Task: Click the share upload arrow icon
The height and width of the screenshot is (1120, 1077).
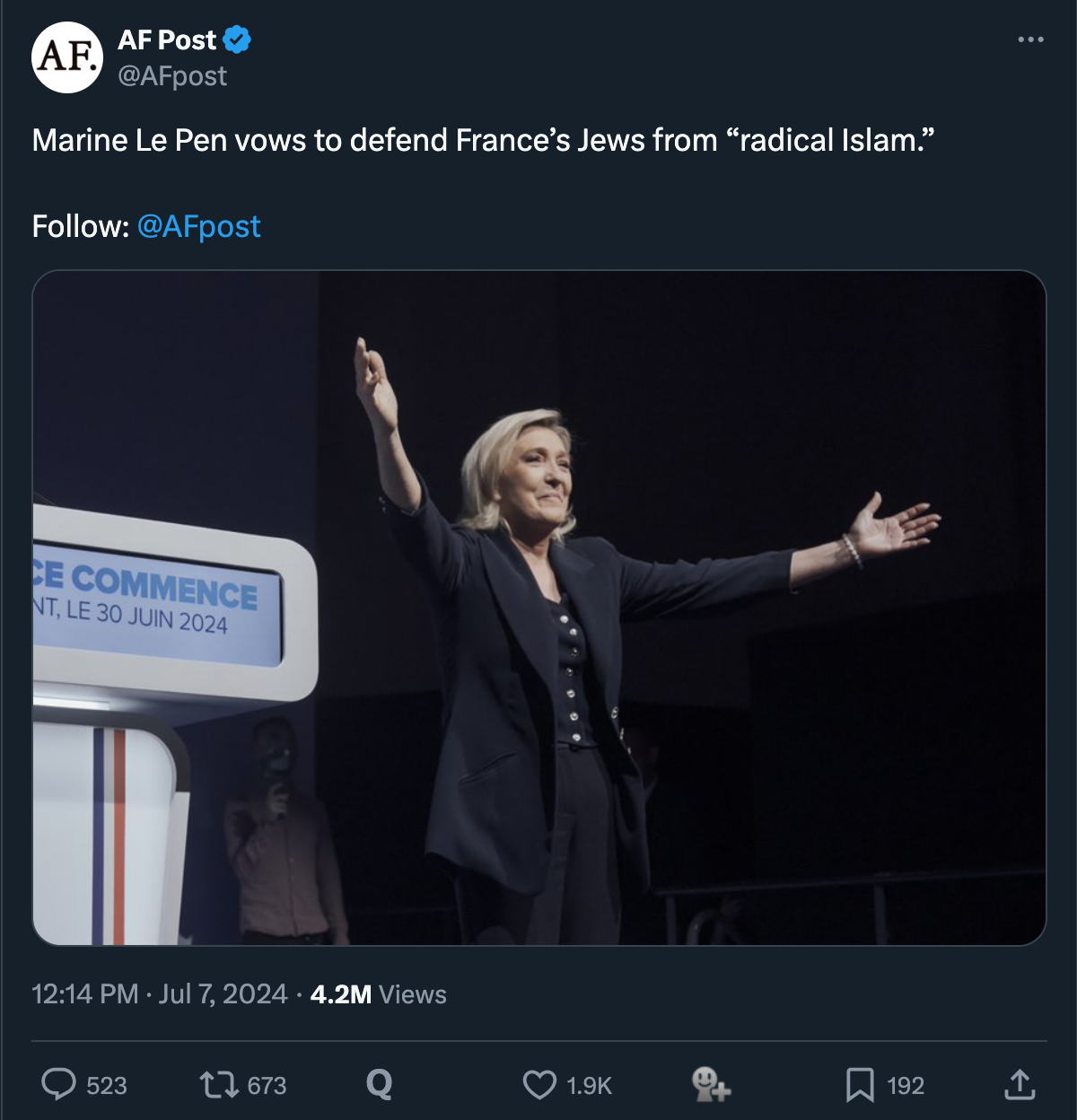Action: [1020, 1084]
